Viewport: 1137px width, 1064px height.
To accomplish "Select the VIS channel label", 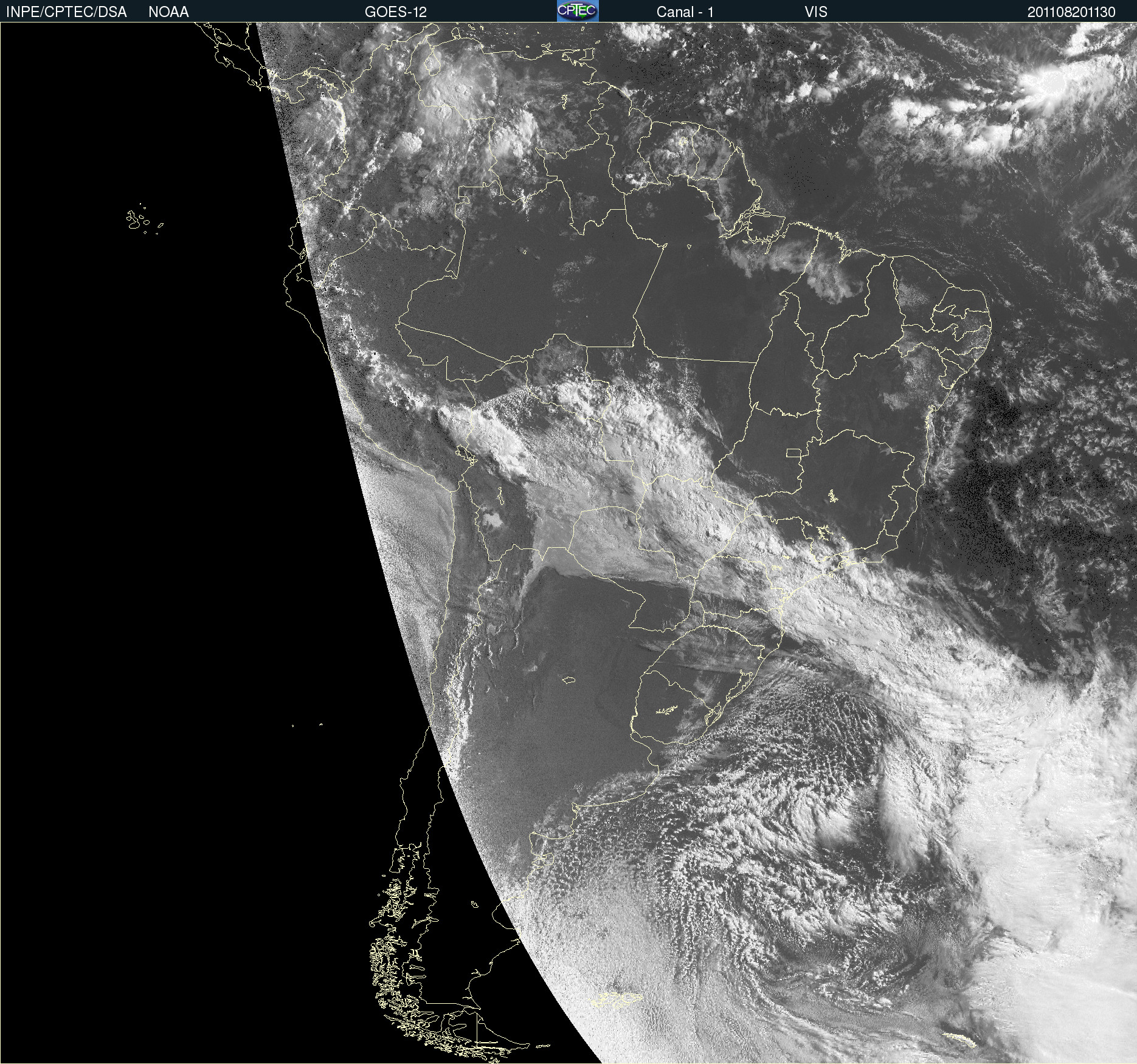I will click(816, 12).
